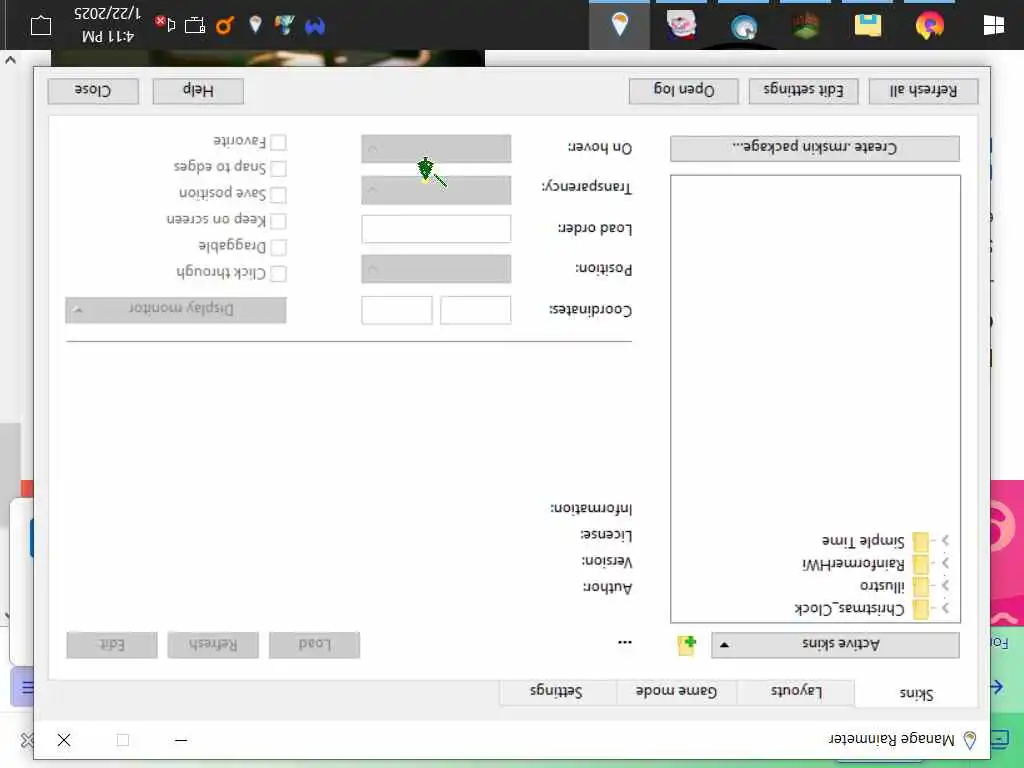The width and height of the screenshot is (1024, 768).
Task: Toggle the Favorite checkbox
Action: [278, 142]
